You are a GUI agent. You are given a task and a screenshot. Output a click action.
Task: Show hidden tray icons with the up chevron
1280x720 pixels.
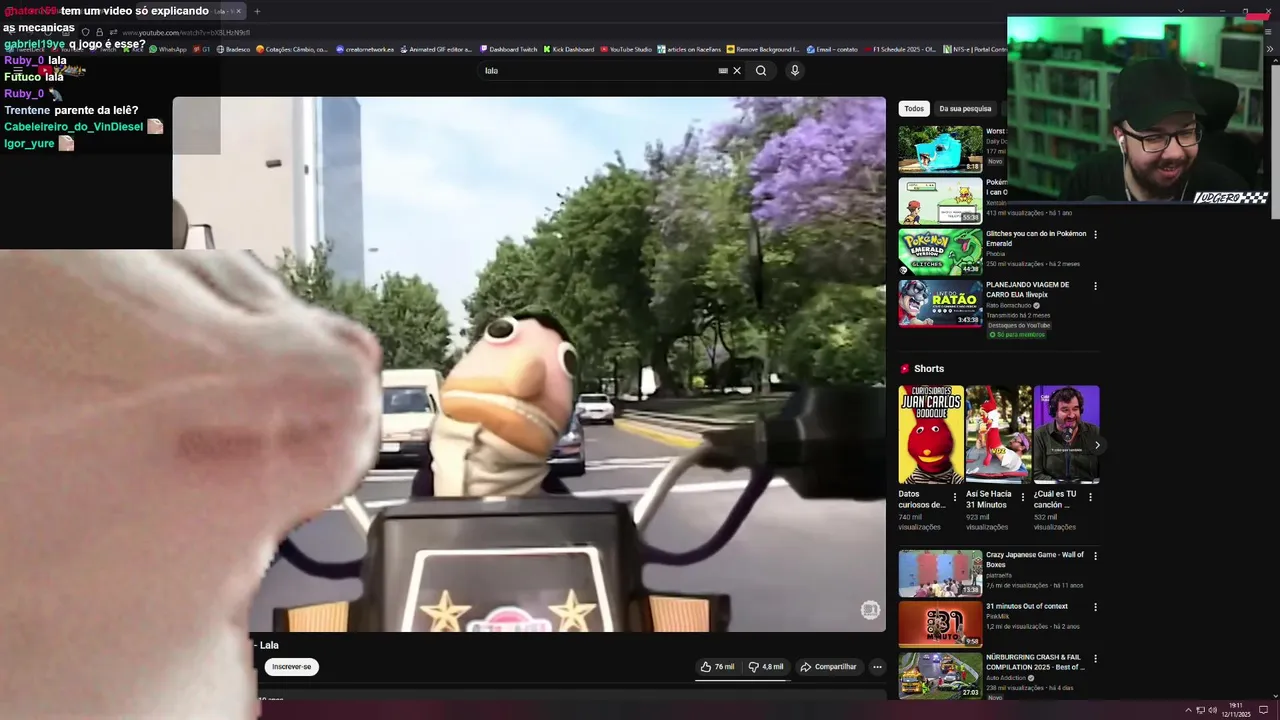[1188, 710]
